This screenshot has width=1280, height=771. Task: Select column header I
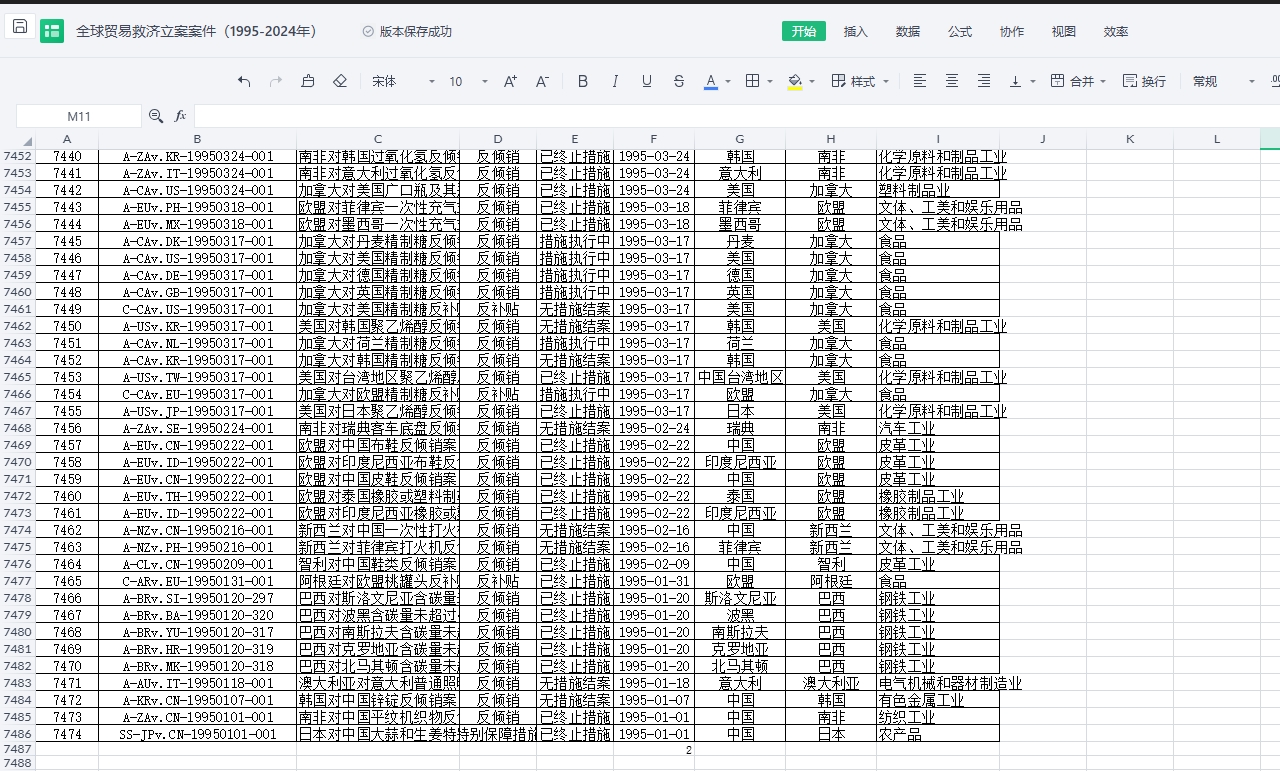point(938,139)
